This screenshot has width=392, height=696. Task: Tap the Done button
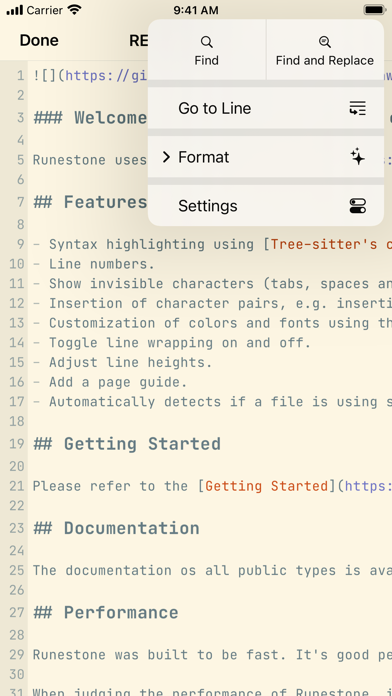tap(39, 40)
